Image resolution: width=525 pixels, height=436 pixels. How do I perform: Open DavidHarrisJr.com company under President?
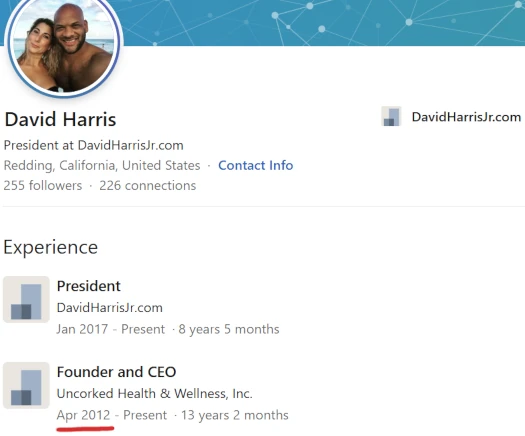[109, 307]
